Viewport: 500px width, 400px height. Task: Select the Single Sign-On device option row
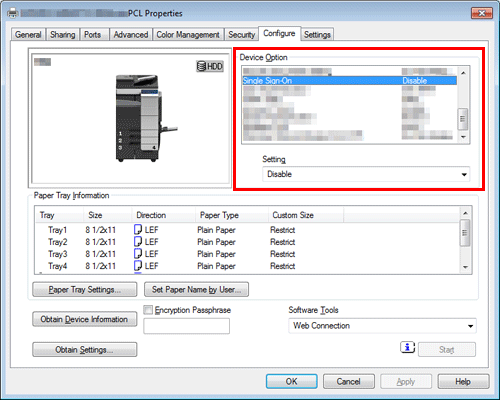point(350,81)
